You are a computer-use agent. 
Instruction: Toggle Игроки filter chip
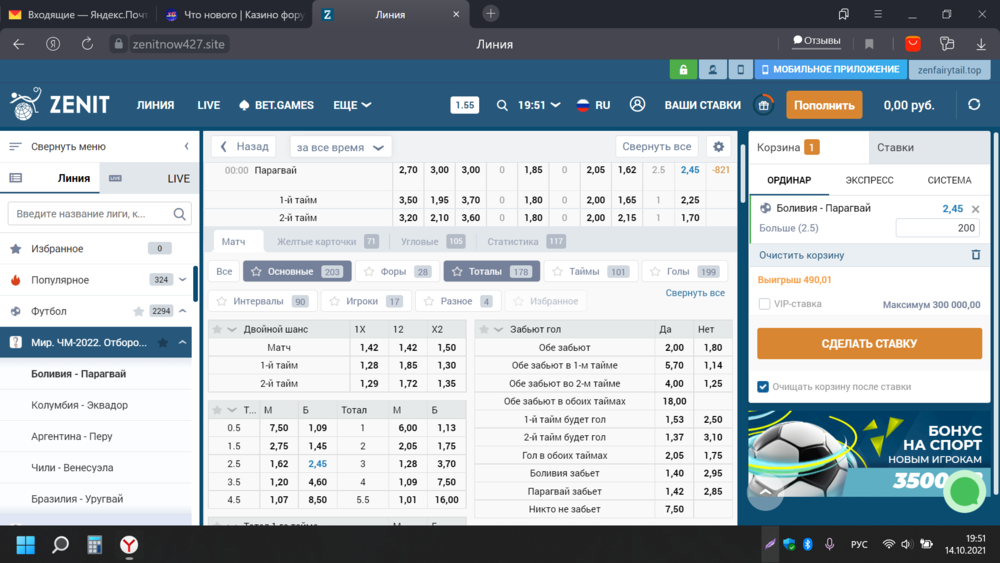click(366, 301)
